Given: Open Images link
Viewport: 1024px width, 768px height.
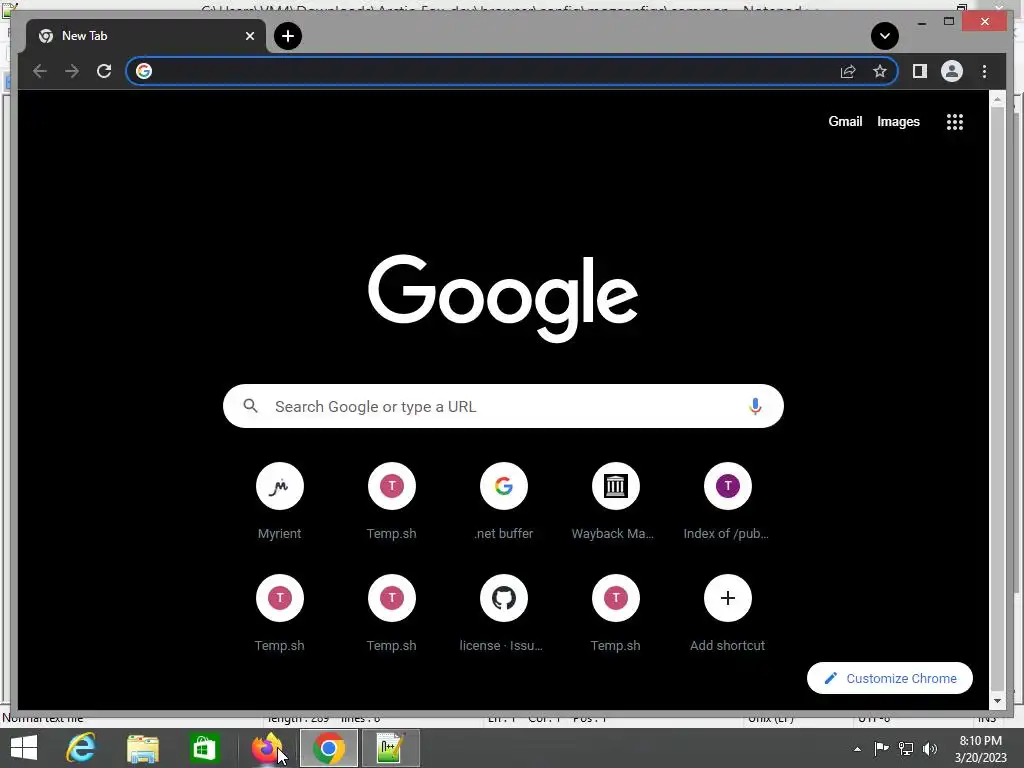Looking at the screenshot, I should [x=898, y=121].
